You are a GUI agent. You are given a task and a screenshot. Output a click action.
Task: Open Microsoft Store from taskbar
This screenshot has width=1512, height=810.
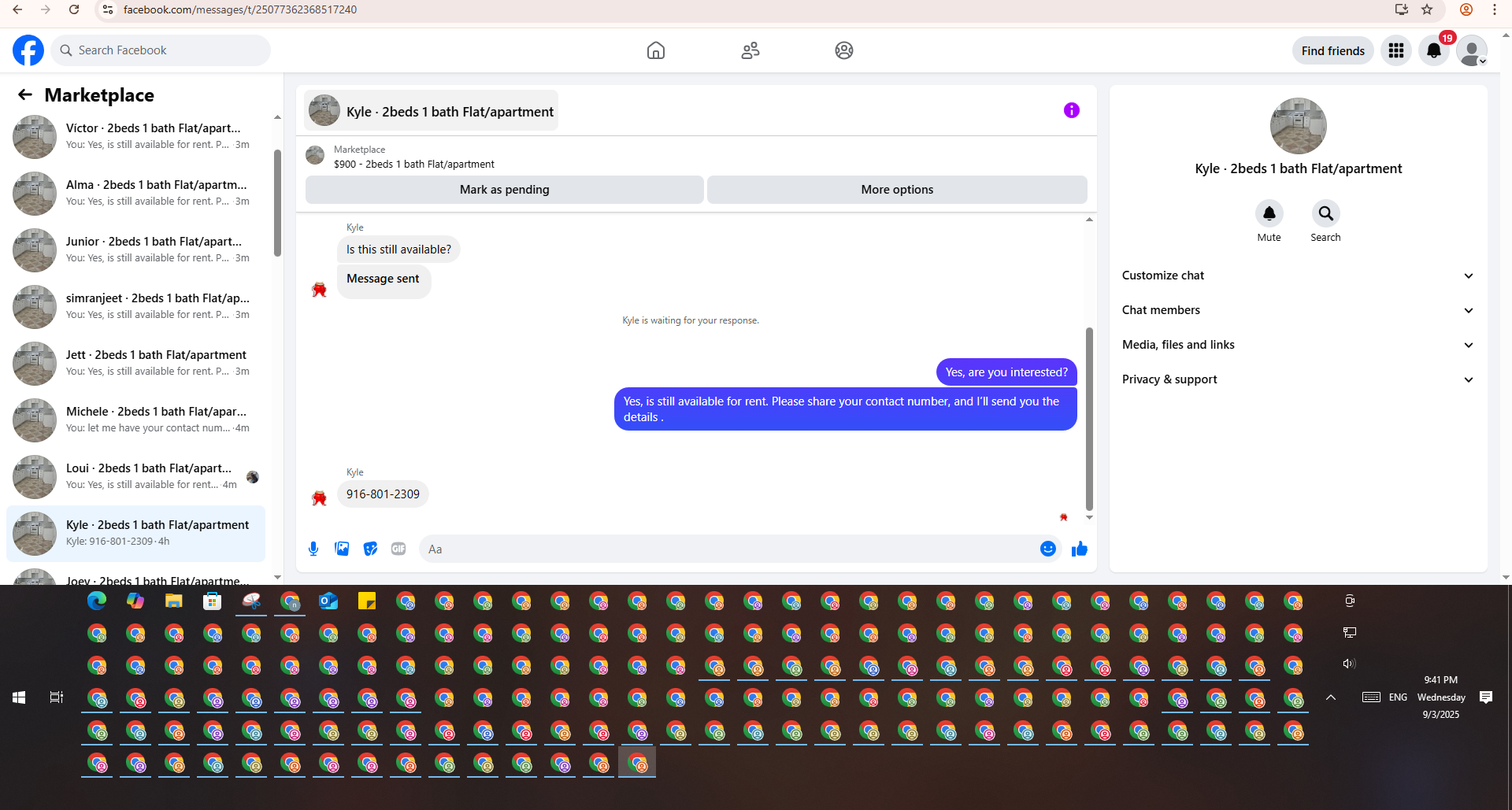point(213,601)
